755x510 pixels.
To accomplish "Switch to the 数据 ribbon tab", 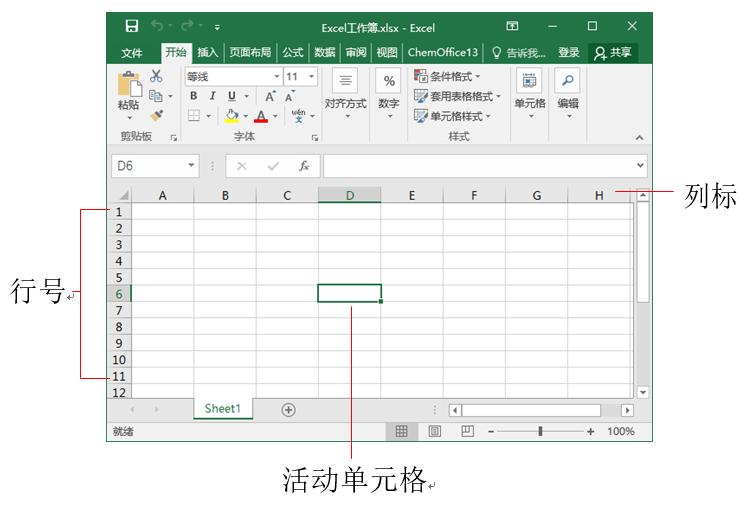I will [x=324, y=52].
